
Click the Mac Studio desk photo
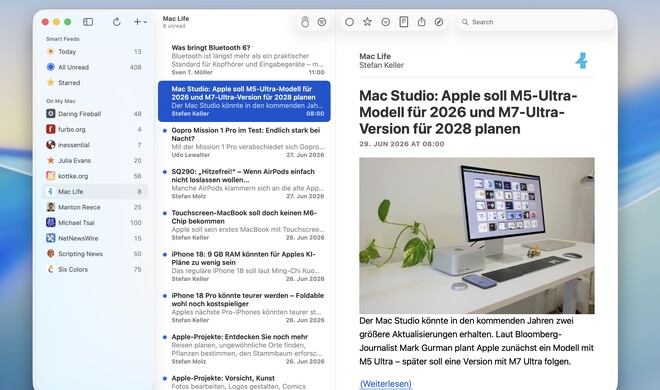(477, 236)
